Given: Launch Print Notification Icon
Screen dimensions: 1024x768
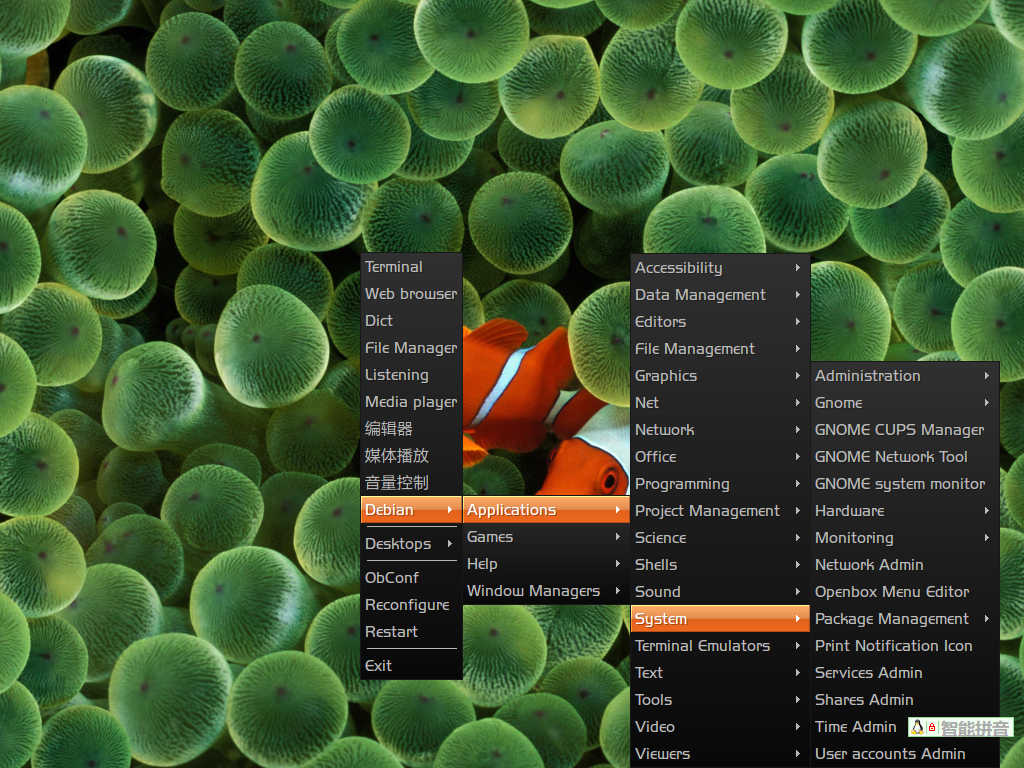Looking at the screenshot, I should click(905, 646).
